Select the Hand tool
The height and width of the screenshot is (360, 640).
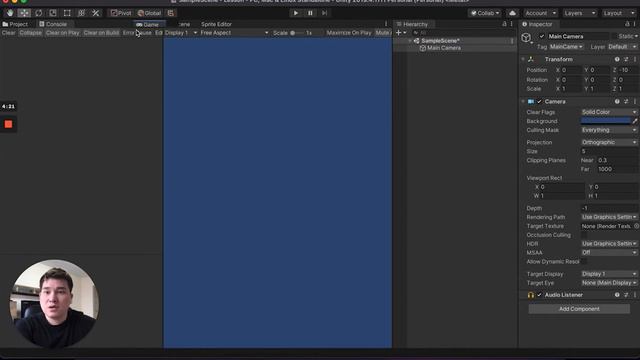tap(10, 13)
